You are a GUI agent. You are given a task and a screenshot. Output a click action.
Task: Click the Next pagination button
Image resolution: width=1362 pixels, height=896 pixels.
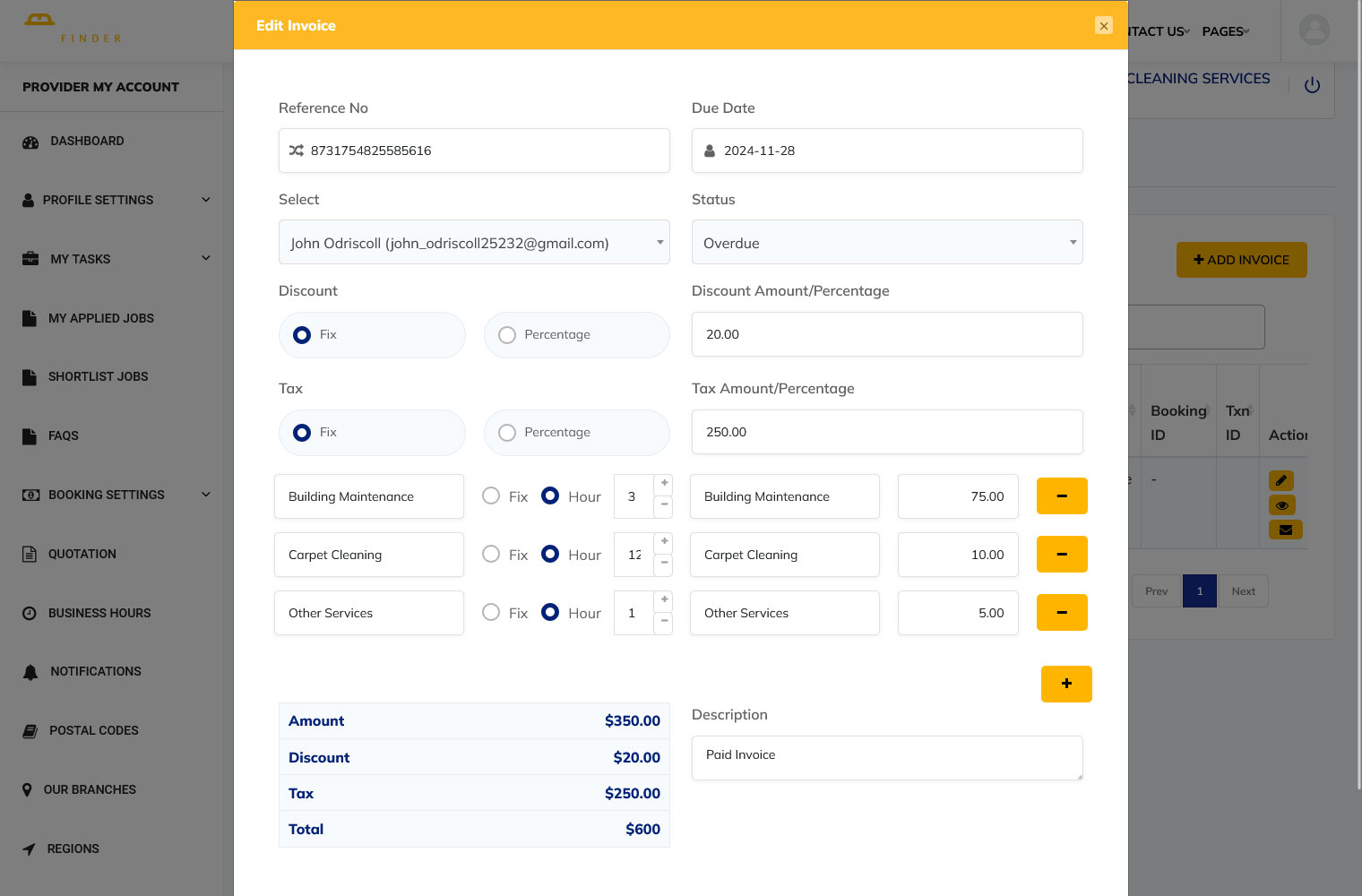(1243, 591)
